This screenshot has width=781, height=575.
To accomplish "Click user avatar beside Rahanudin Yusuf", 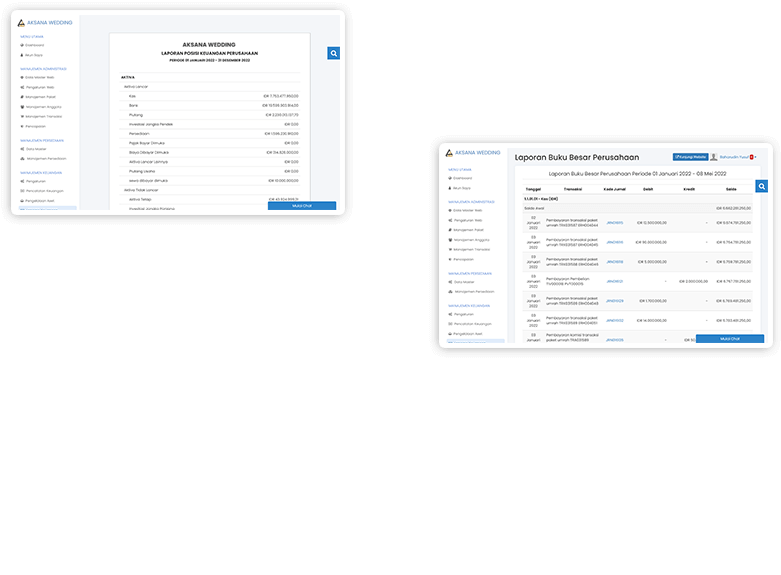I will click(x=714, y=157).
